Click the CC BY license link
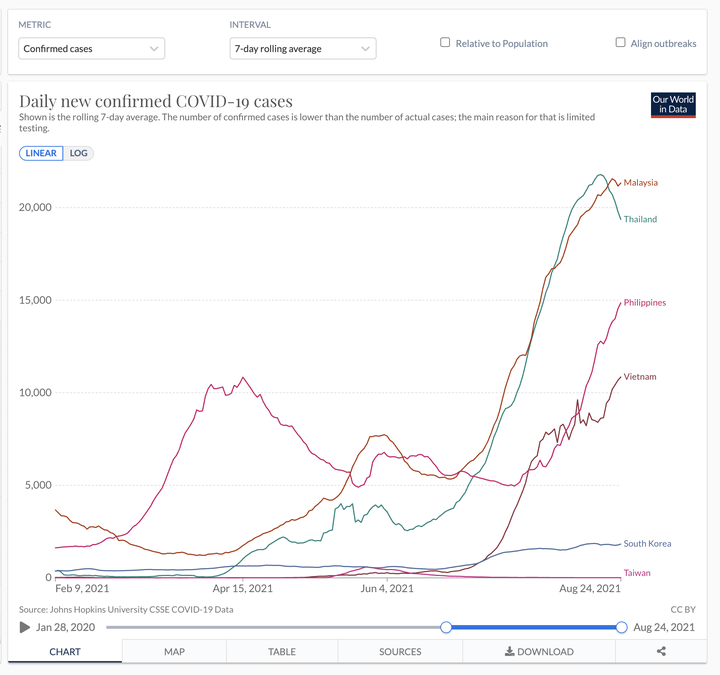 tap(683, 609)
